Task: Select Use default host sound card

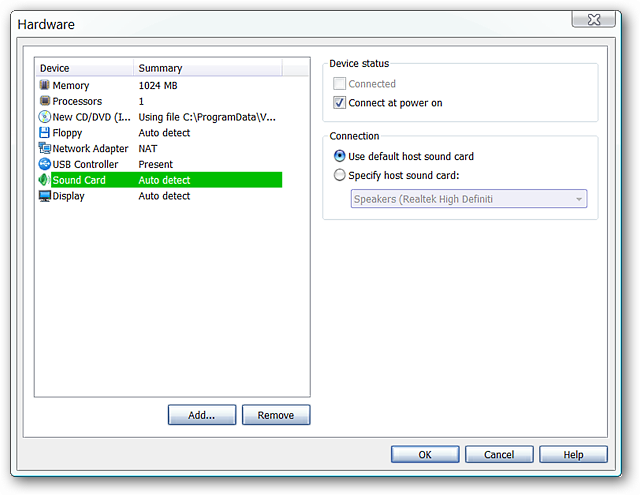Action: (340, 156)
